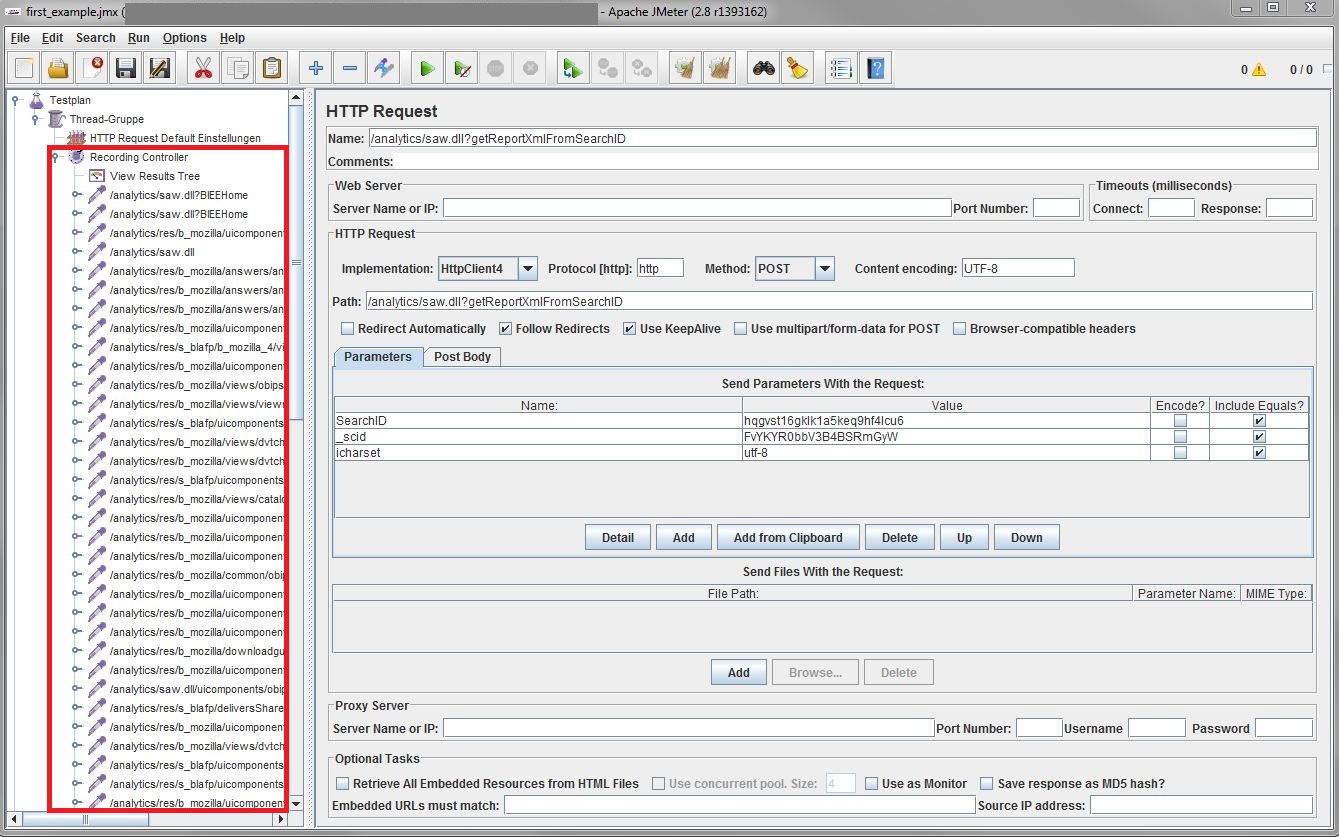The width and height of the screenshot is (1339, 837).
Task: Open the Options menu
Action: (x=185, y=38)
